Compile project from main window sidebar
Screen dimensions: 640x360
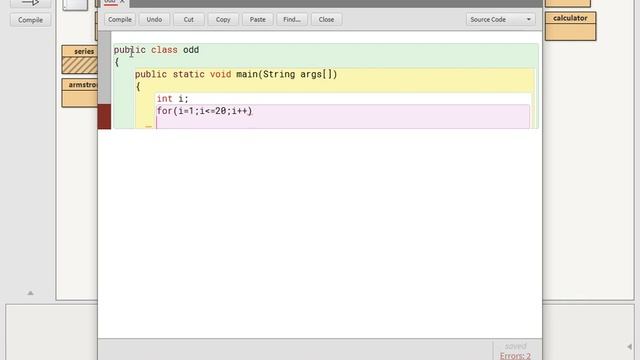30,20
